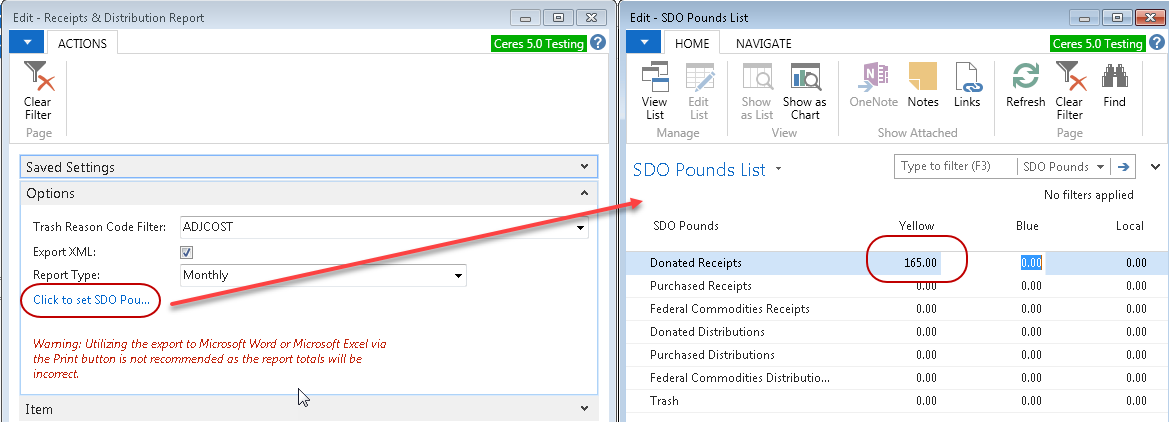Select the Purchased Receipts row

click(x=700, y=286)
